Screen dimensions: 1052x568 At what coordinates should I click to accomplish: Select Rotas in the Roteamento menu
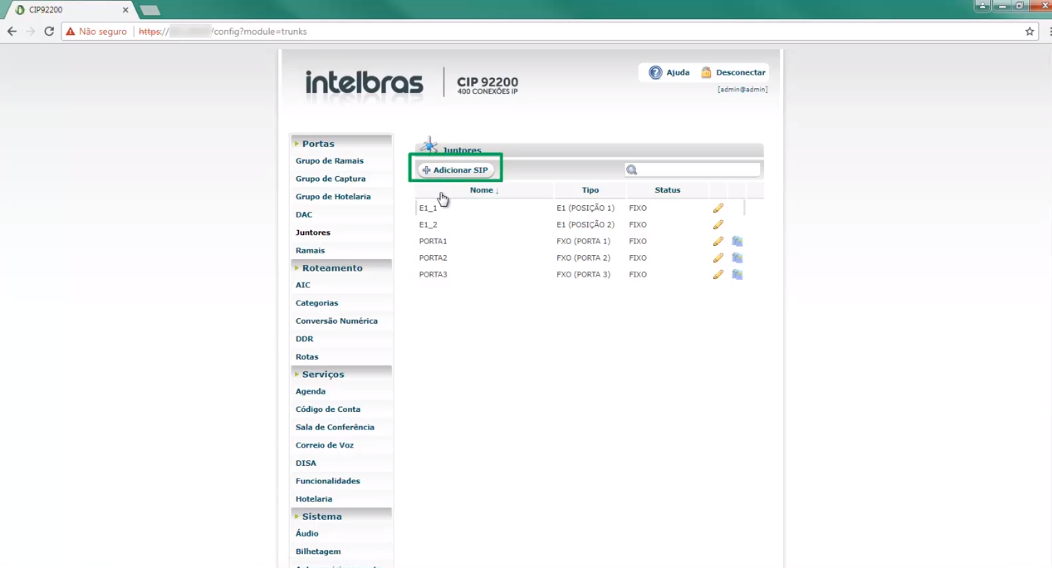tap(307, 357)
